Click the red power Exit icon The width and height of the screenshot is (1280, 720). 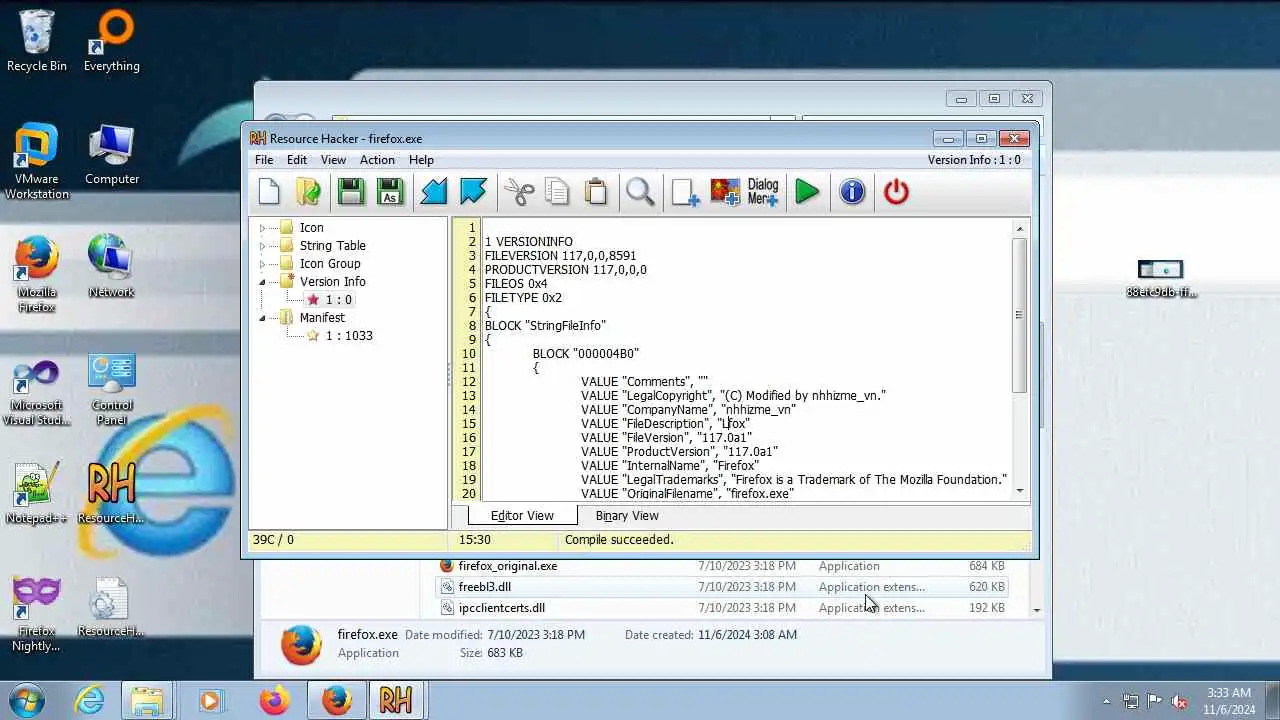pos(896,191)
